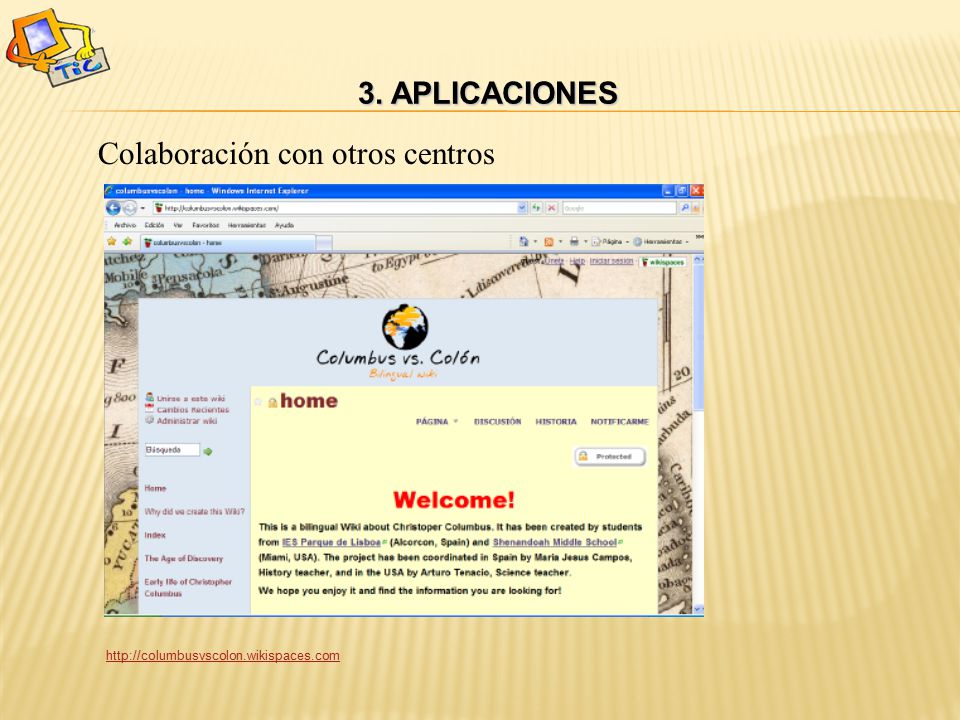
Task: Click the Add to Favorites icon
Action: point(127,242)
